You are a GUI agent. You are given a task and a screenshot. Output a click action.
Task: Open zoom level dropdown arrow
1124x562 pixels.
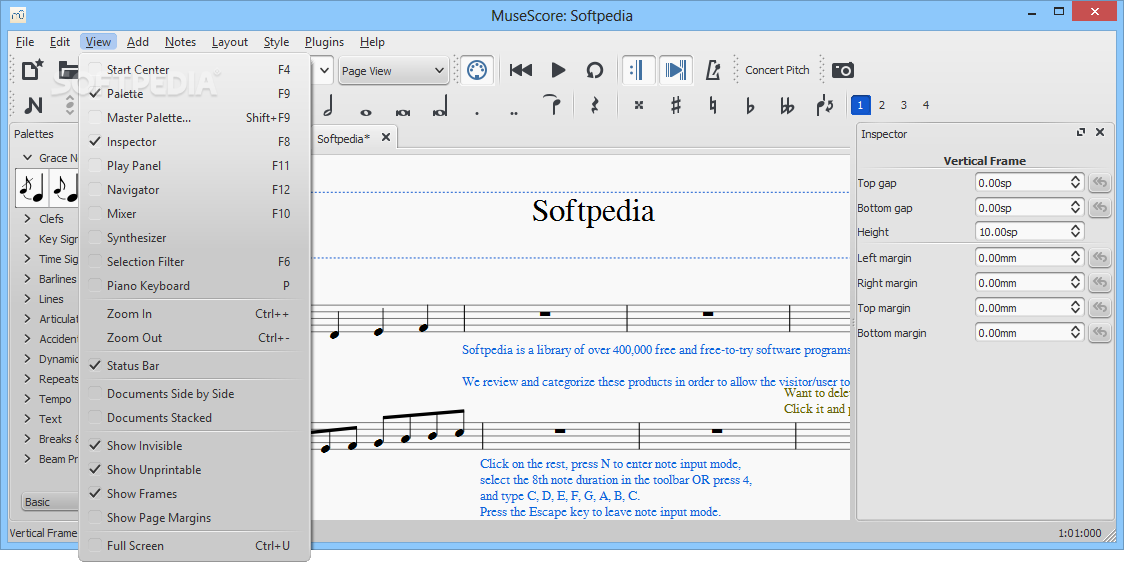coord(324,70)
